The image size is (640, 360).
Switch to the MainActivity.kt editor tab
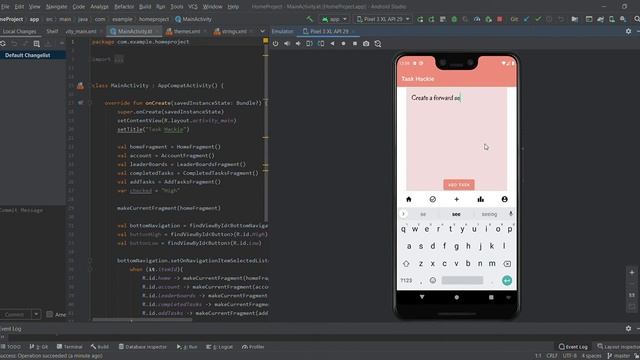(x=134, y=31)
